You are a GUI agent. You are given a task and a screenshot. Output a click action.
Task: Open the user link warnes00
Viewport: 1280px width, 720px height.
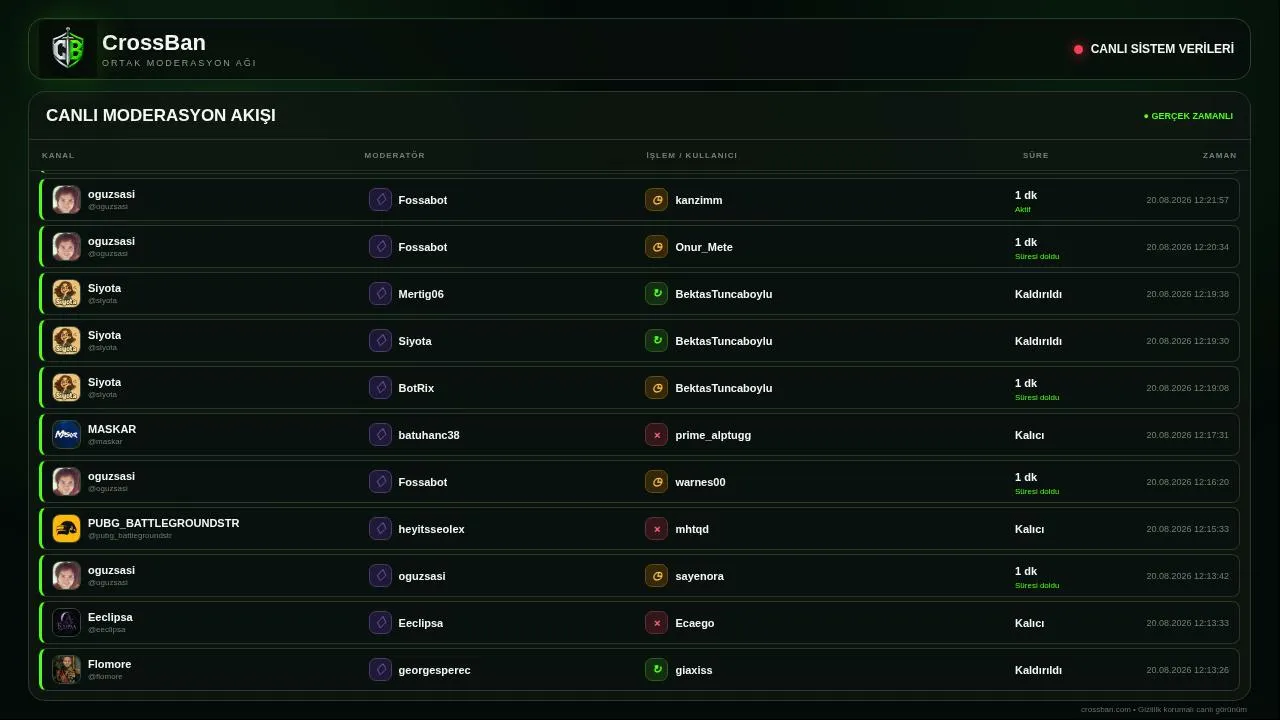coord(700,482)
